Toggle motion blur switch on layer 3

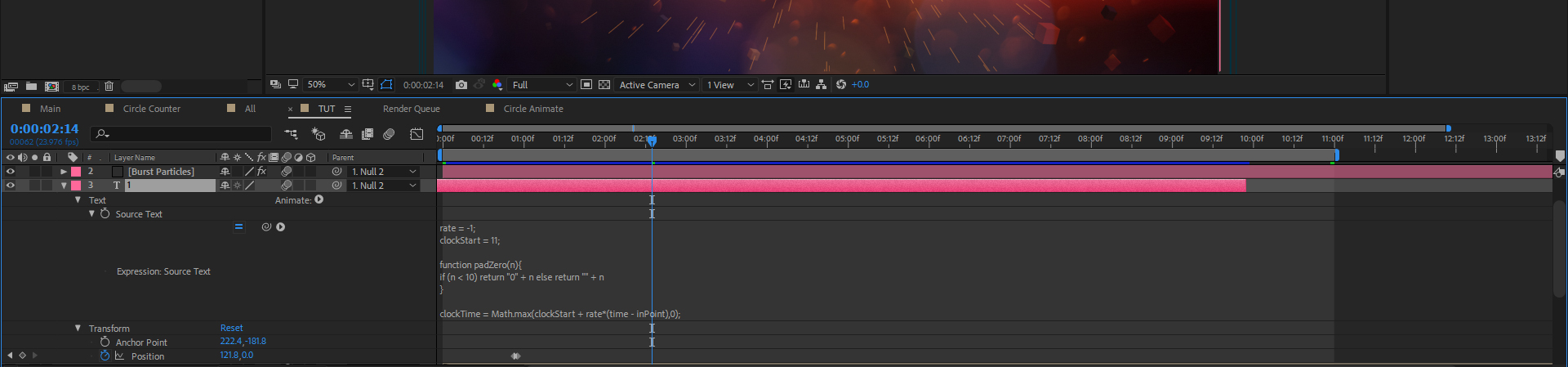(x=287, y=186)
